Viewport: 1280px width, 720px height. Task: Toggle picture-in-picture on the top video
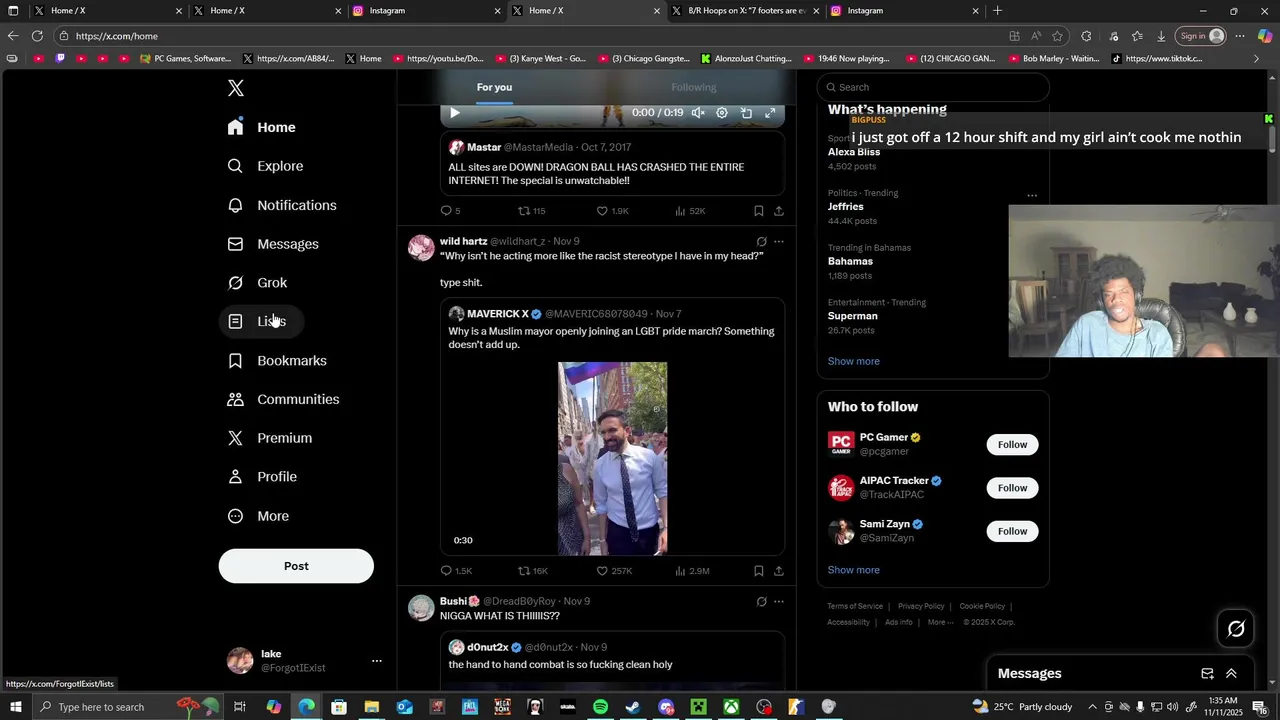point(746,113)
